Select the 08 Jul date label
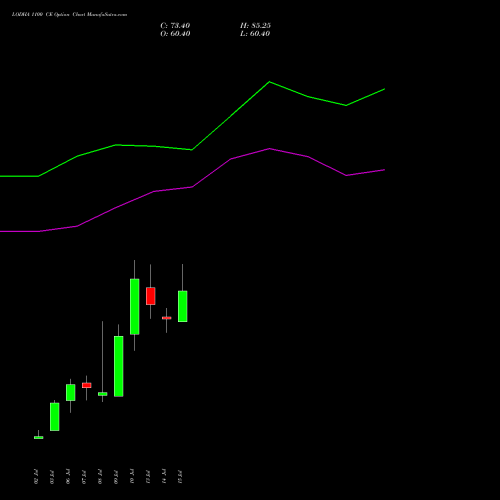 [100, 477]
